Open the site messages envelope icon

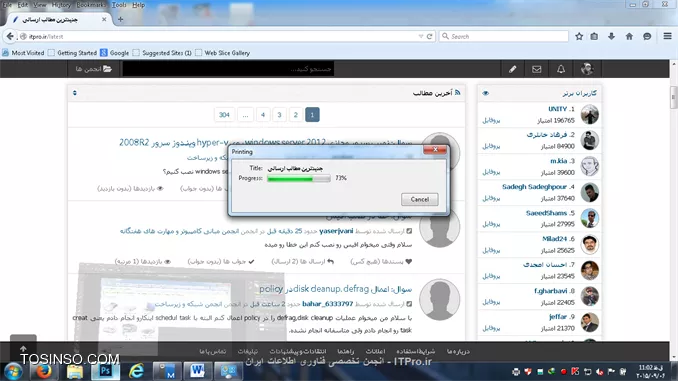(537, 69)
